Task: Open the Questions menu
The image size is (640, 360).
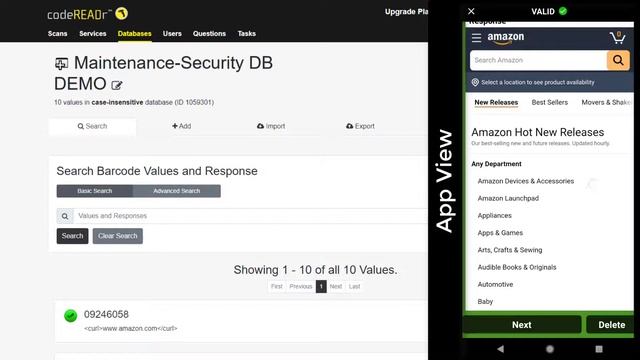Action: pyautogui.click(x=209, y=33)
